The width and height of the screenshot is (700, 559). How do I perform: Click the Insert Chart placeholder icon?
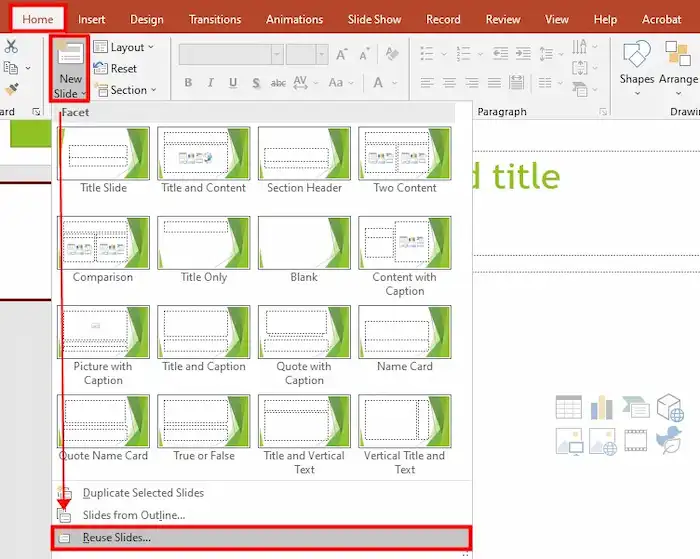(602, 408)
